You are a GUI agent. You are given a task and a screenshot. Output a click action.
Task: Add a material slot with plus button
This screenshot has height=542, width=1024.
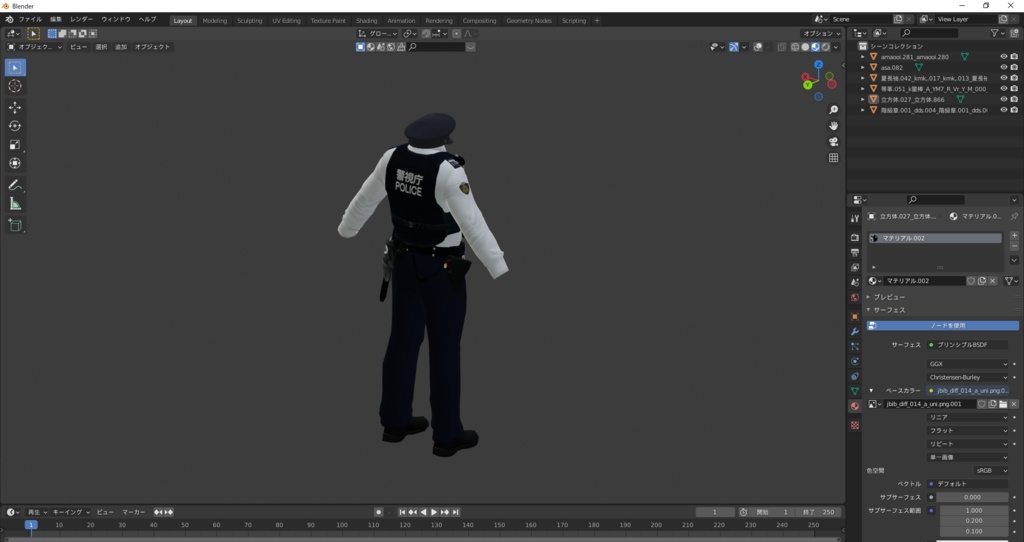coord(1014,236)
